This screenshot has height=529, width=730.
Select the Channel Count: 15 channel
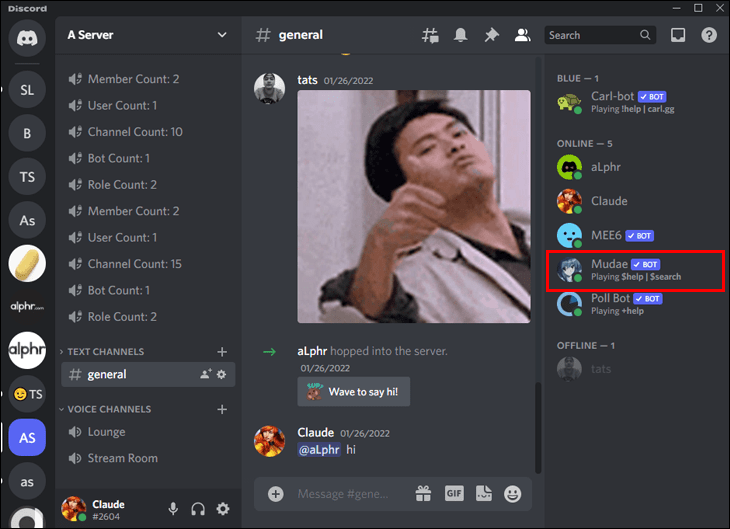(x=148, y=264)
